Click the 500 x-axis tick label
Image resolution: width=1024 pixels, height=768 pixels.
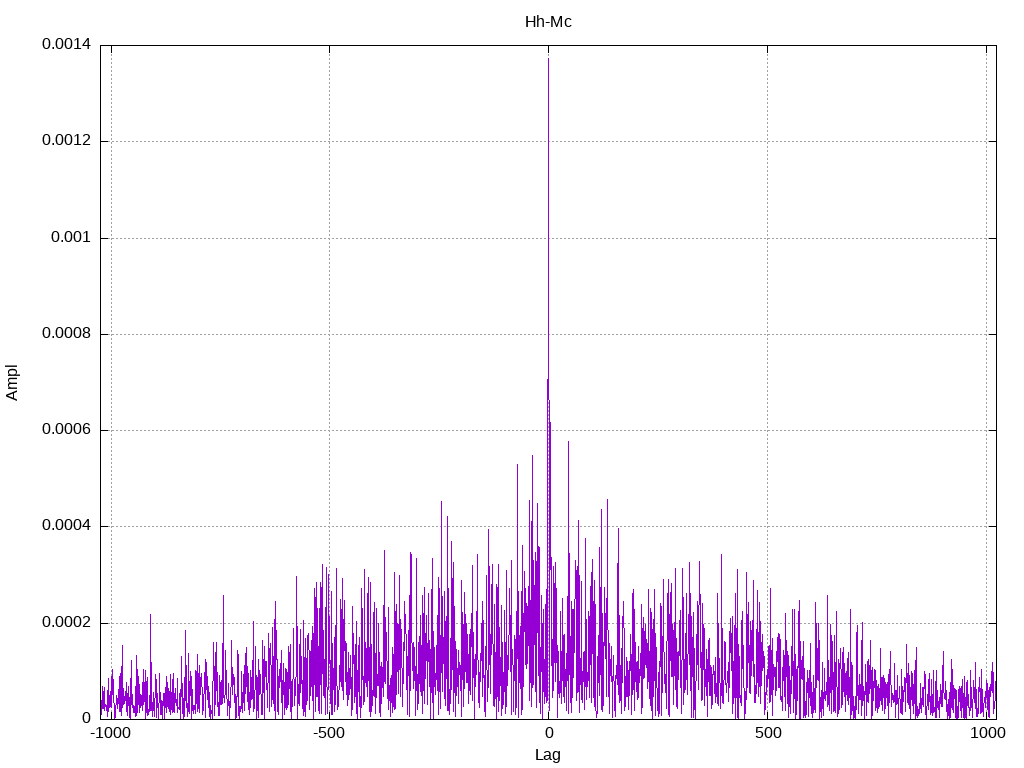point(768,733)
